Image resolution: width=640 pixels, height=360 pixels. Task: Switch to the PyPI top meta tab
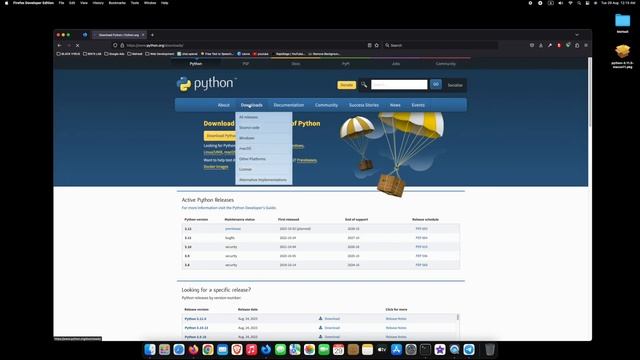[x=346, y=64]
